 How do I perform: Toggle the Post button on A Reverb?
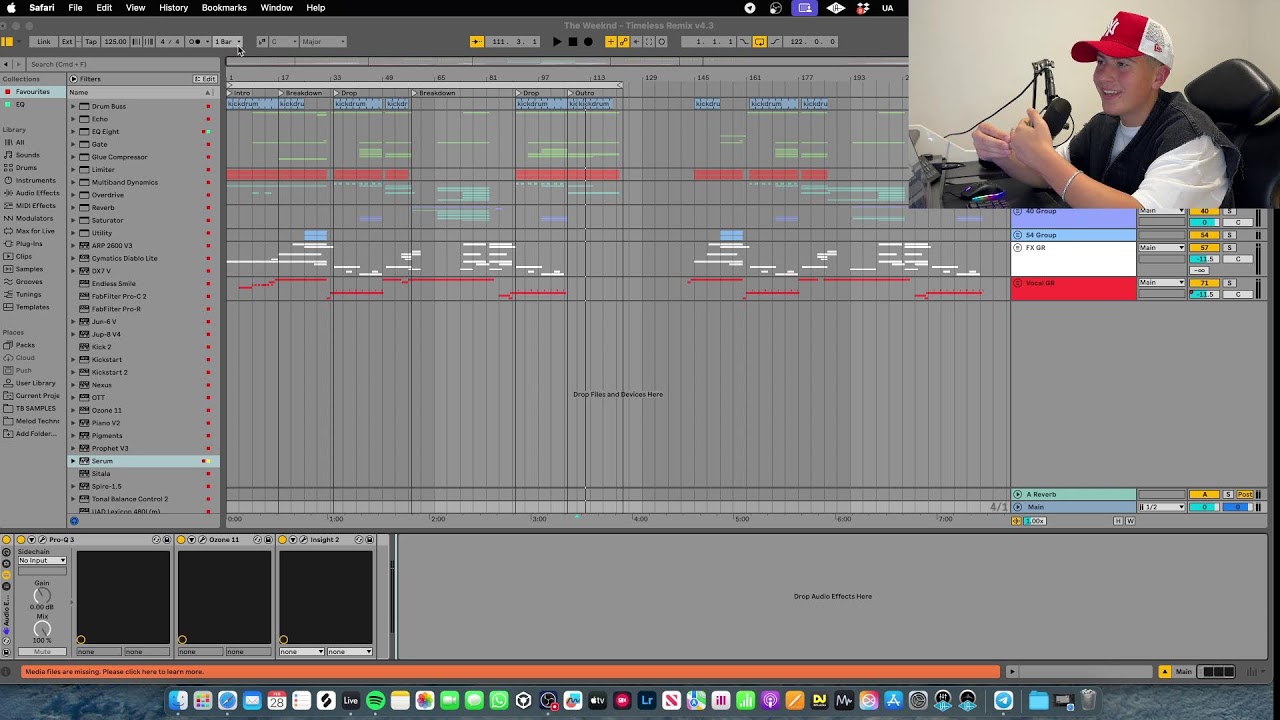(x=1246, y=494)
